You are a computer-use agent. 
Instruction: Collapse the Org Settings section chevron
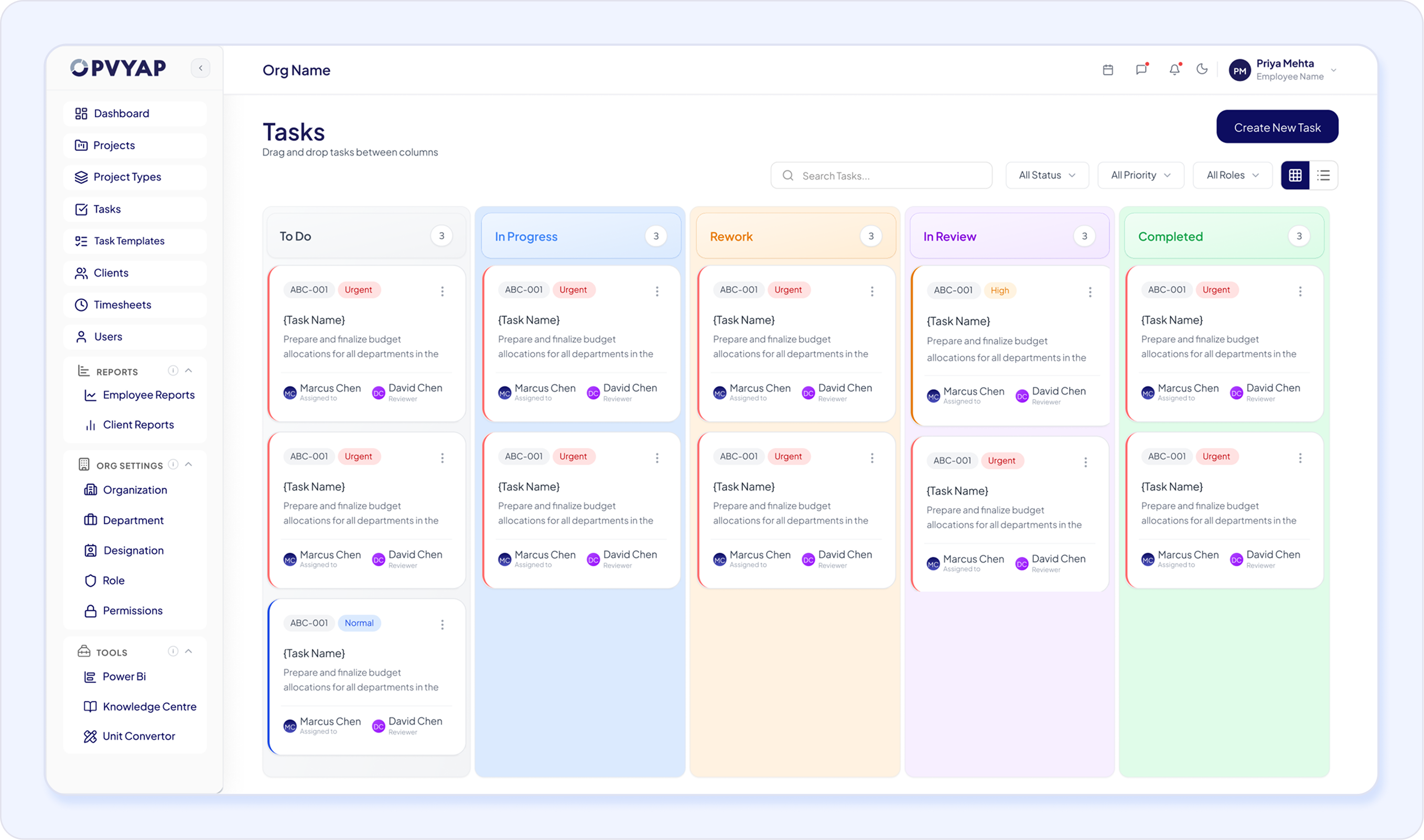[x=189, y=465]
